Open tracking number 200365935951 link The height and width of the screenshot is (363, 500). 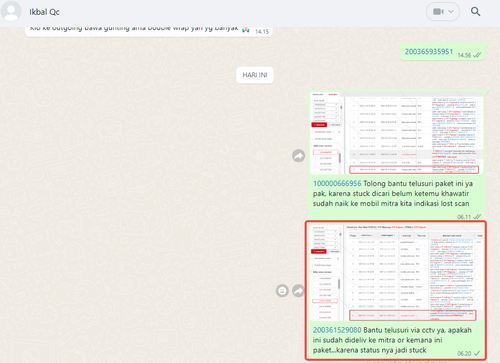click(429, 52)
